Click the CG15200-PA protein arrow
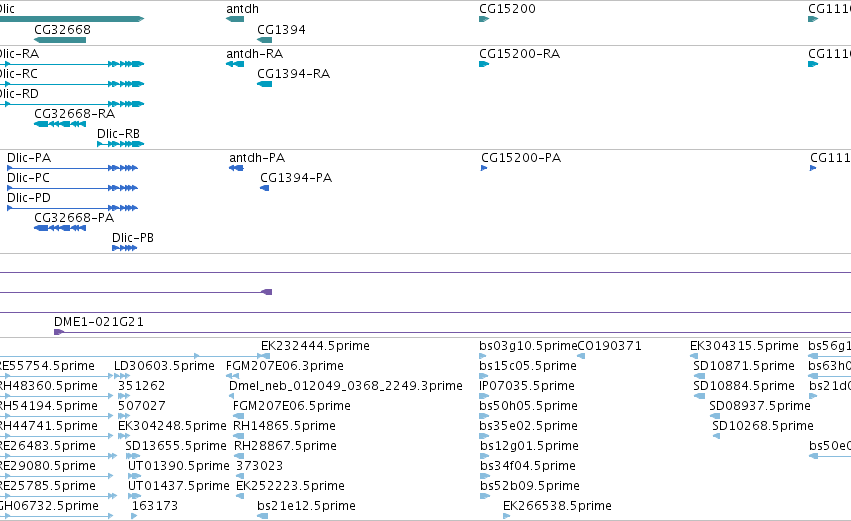 (x=484, y=168)
